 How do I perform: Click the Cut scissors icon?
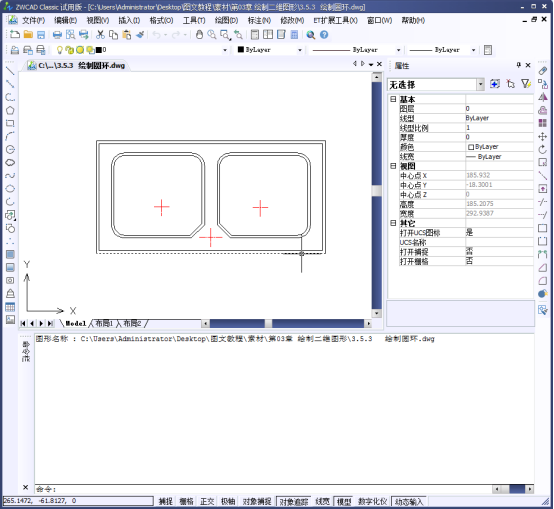[x=100, y=35]
